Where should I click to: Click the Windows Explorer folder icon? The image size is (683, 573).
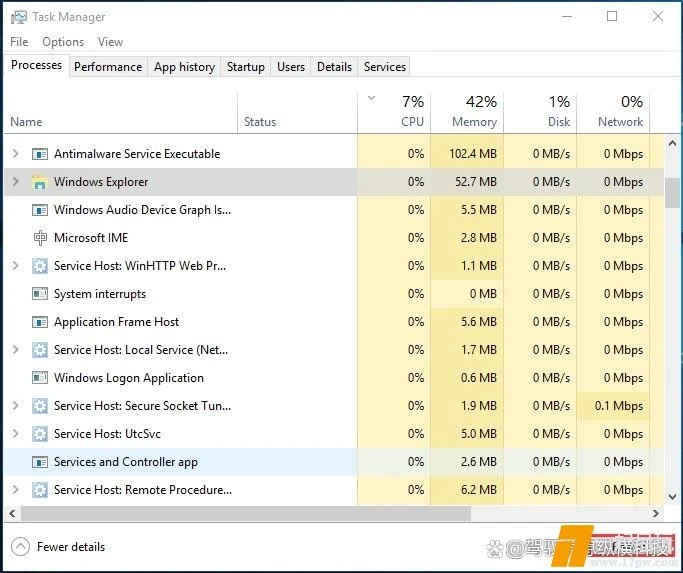coord(40,182)
